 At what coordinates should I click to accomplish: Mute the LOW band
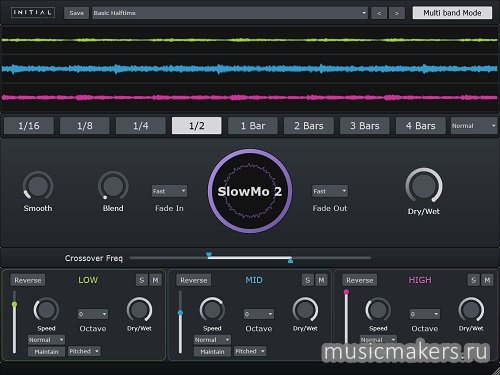[x=155, y=280]
